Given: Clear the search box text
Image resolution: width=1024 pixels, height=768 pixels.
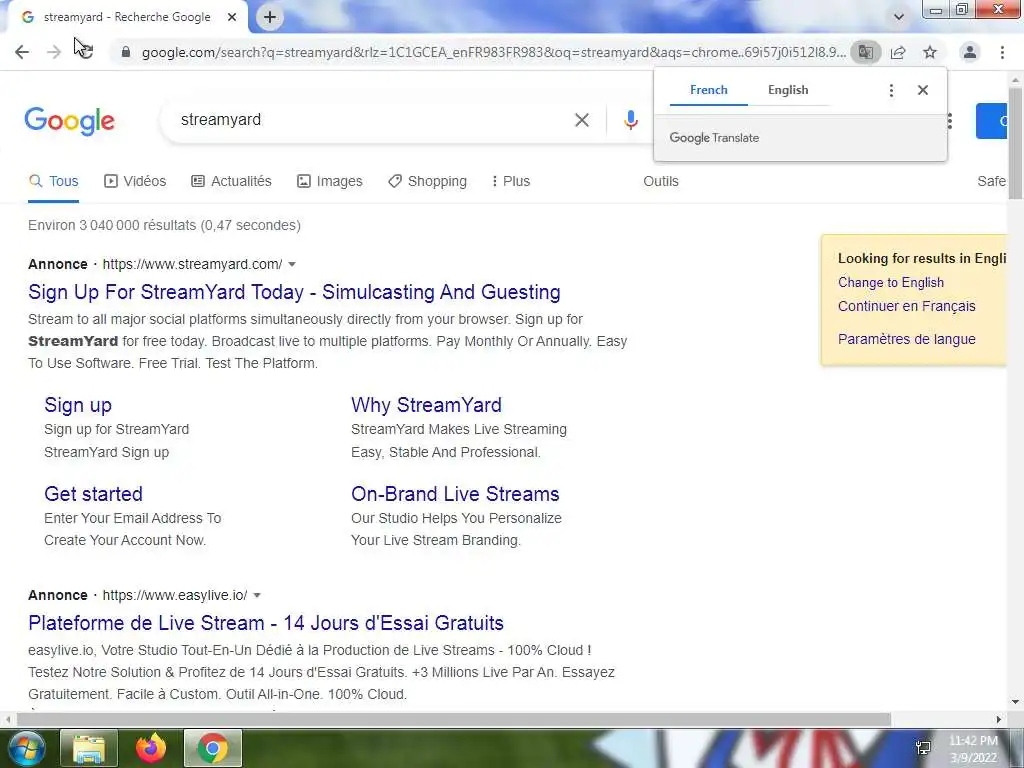Looking at the screenshot, I should coord(582,120).
